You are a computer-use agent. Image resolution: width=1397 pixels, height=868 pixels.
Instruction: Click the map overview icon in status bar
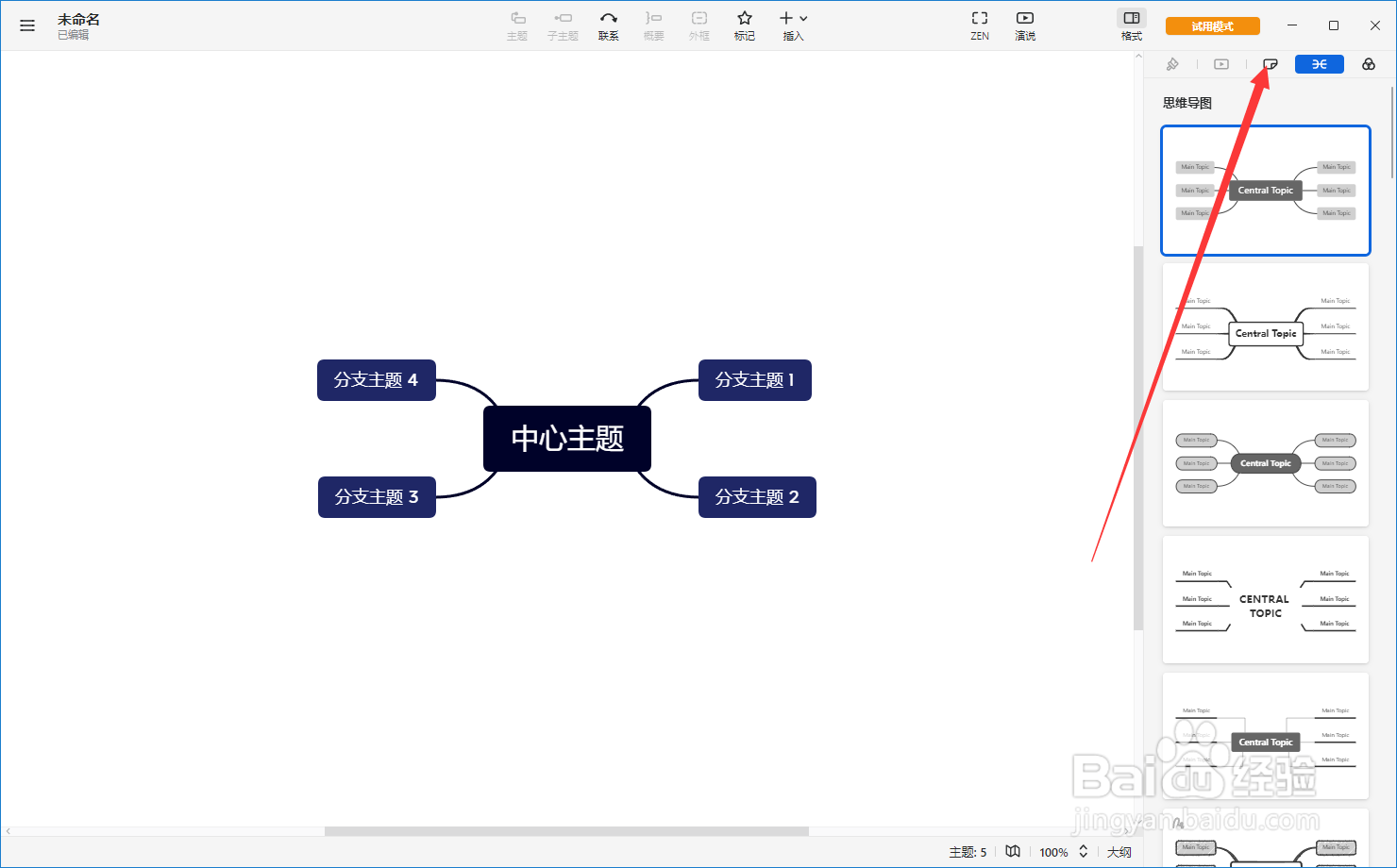(1013, 851)
